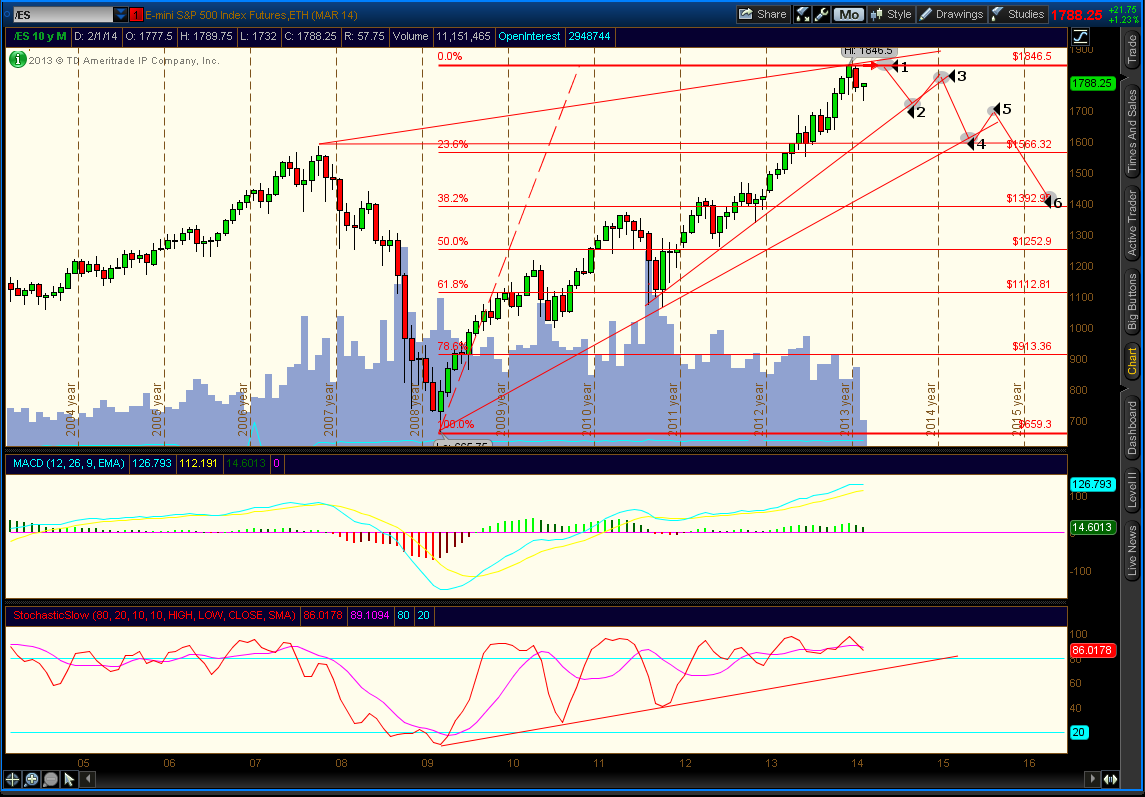Click the zoom in magnifier icon
The width and height of the screenshot is (1145, 797).
pos(31,779)
